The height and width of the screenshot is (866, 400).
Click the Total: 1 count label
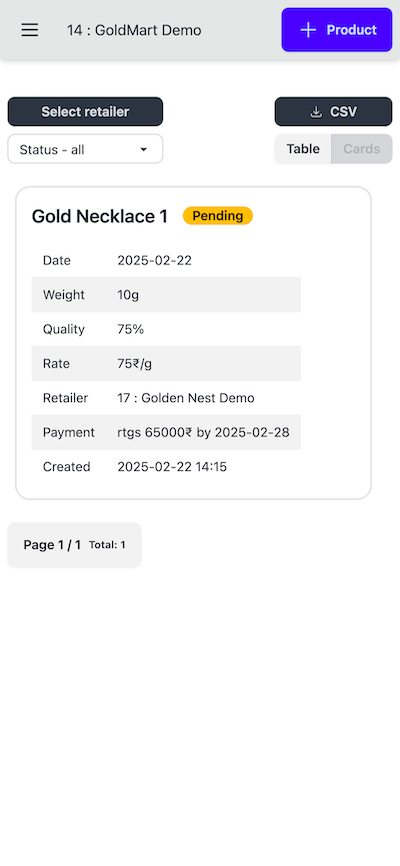point(107,545)
